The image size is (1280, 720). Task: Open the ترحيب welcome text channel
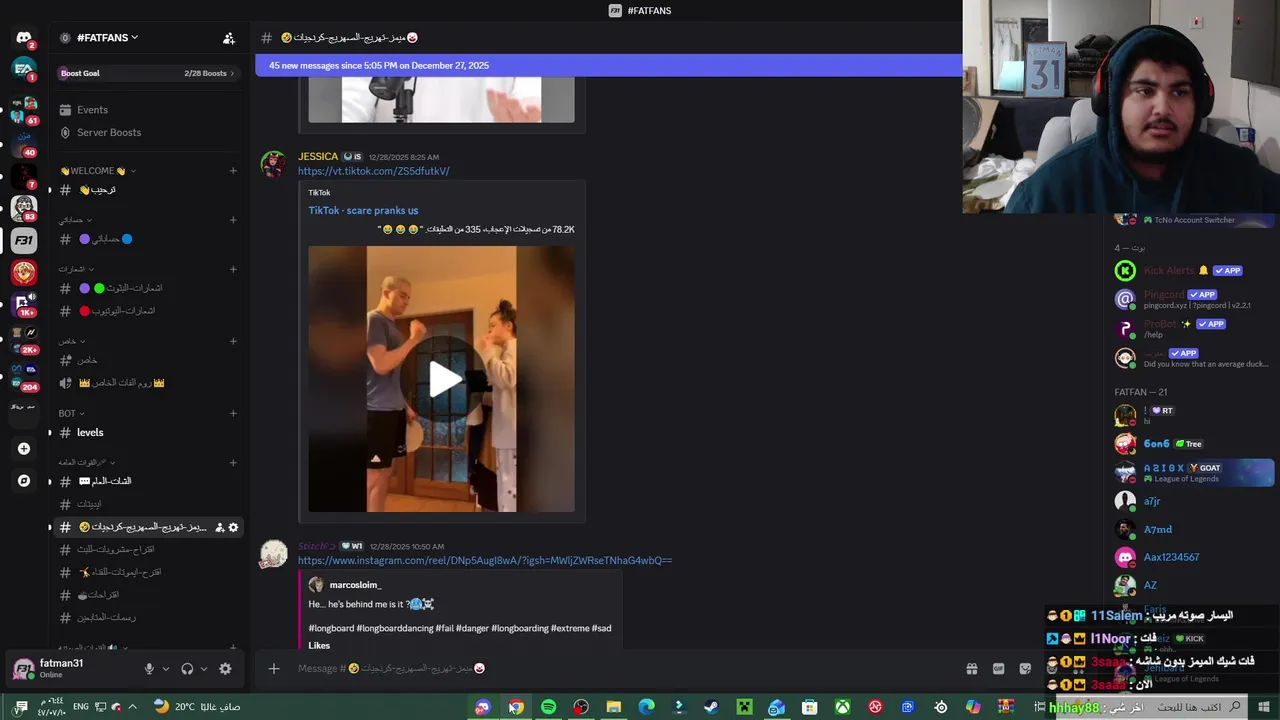click(x=148, y=190)
